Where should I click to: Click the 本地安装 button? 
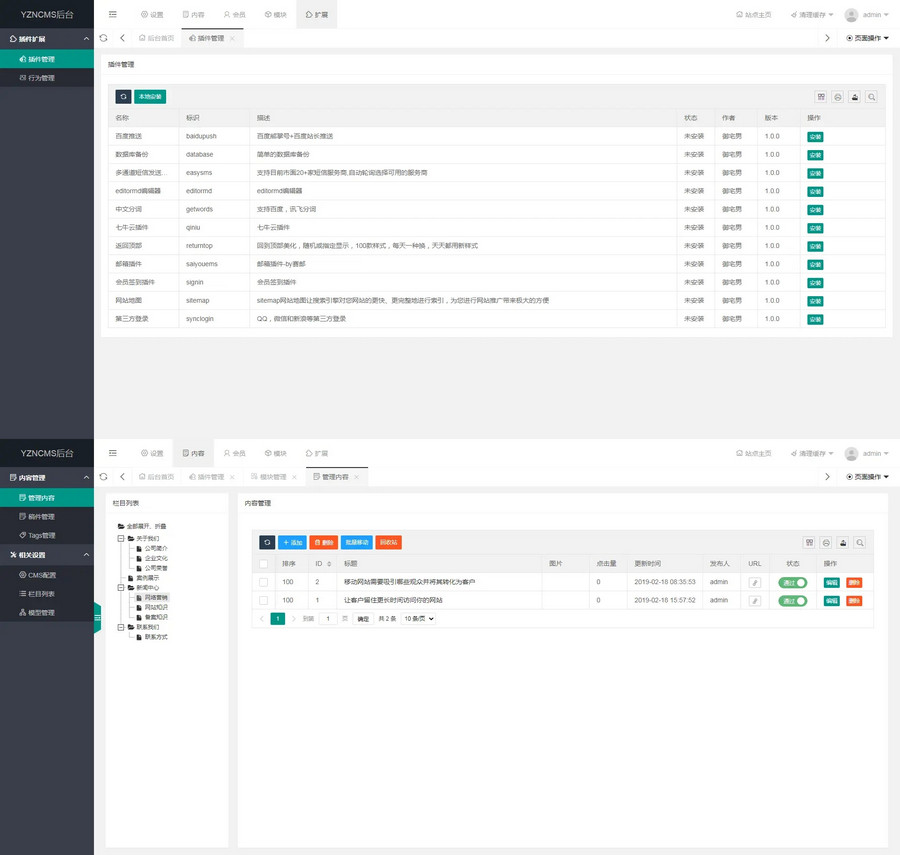[149, 97]
